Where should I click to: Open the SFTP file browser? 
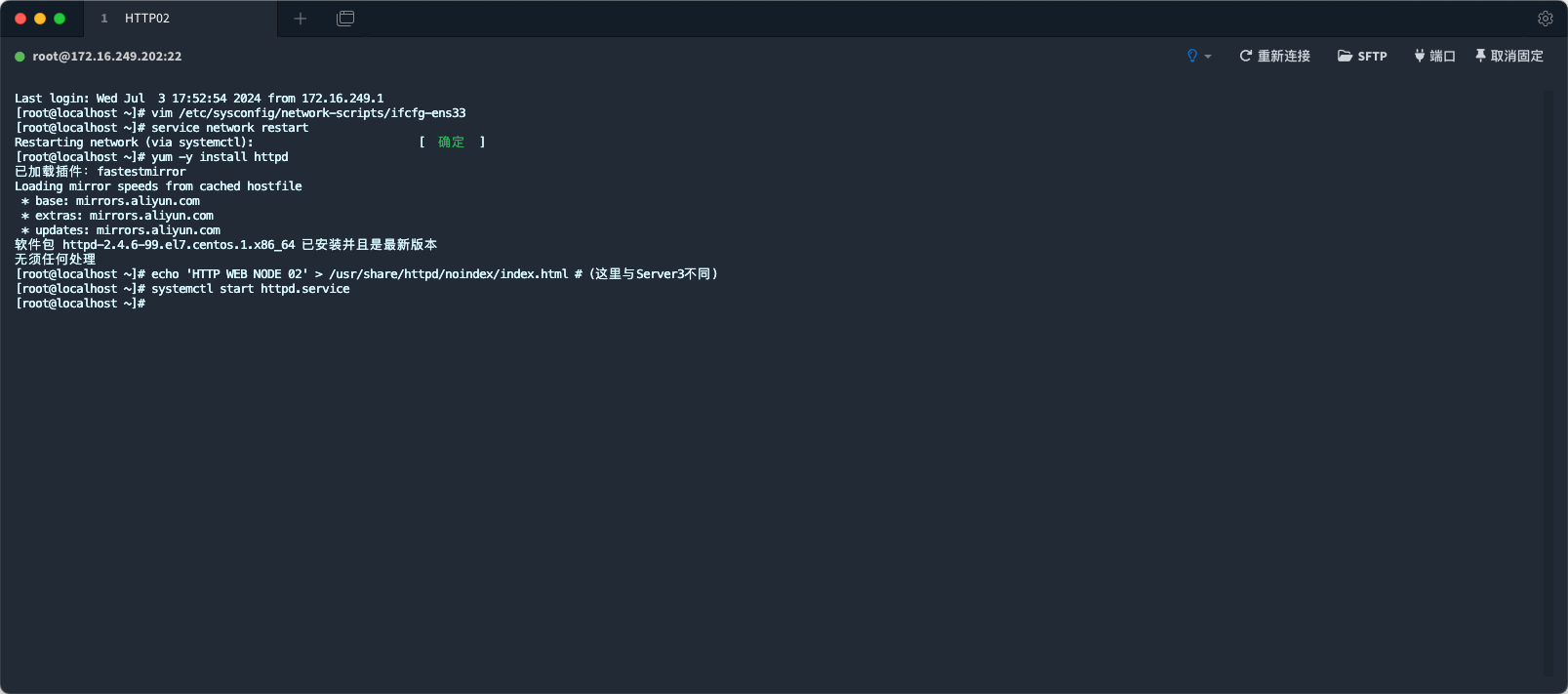pos(1362,56)
